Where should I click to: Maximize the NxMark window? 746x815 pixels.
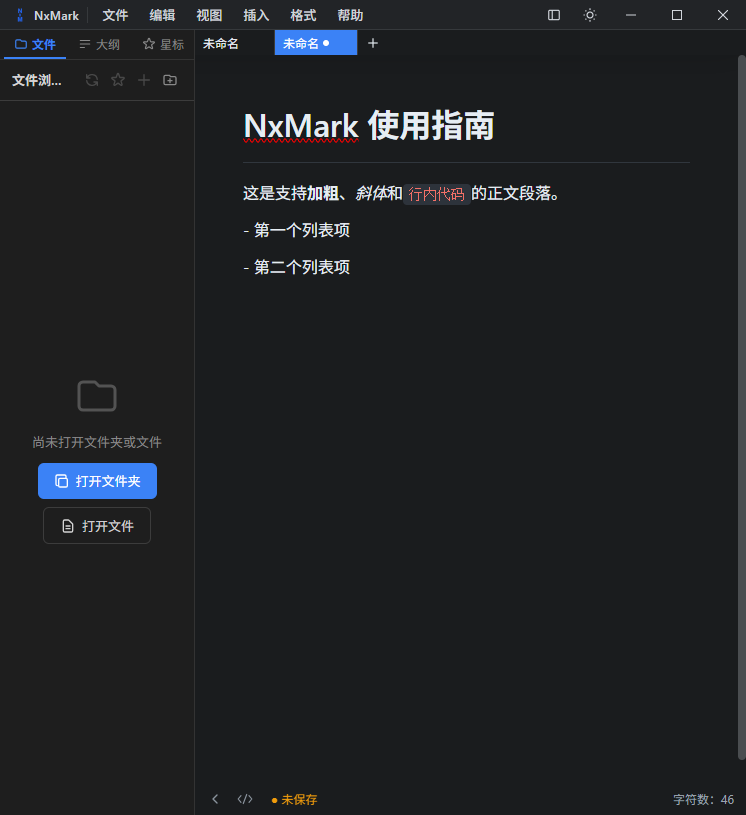point(676,15)
